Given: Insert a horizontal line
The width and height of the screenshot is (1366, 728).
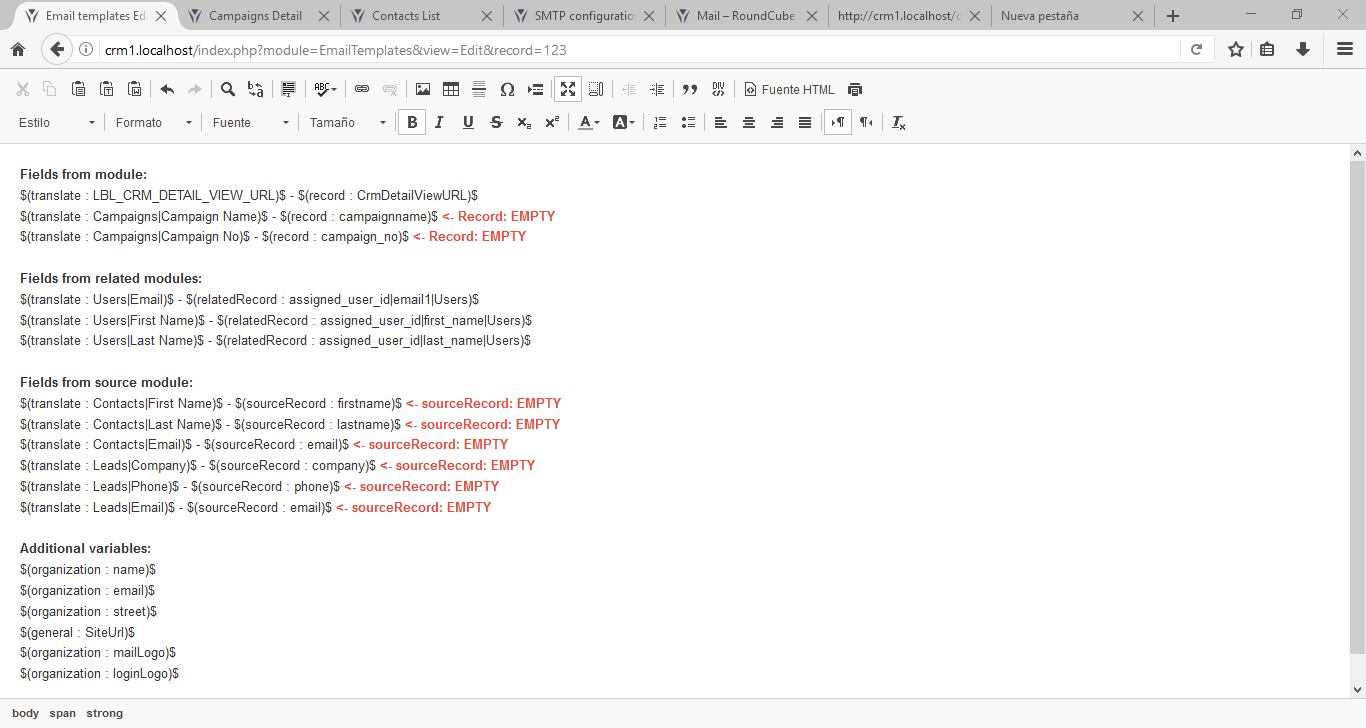Looking at the screenshot, I should point(479,89).
